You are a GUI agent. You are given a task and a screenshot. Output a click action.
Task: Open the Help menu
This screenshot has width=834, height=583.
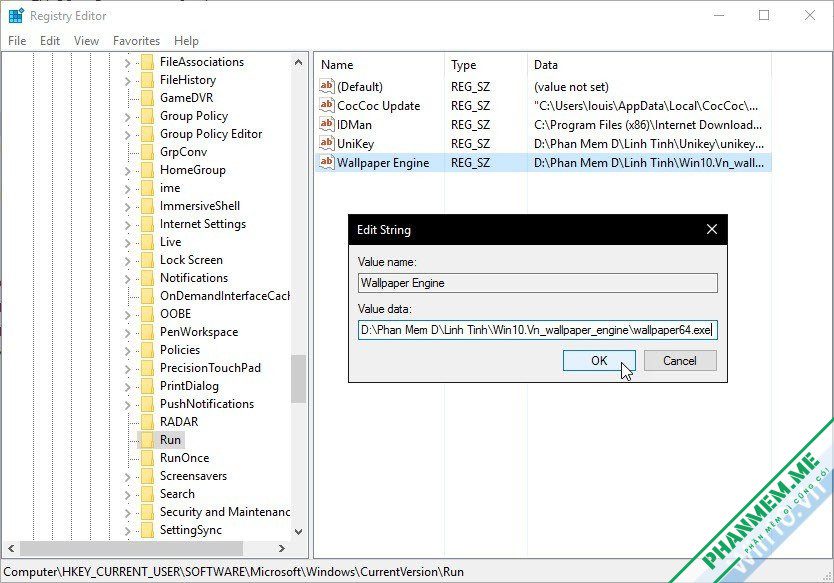pos(186,41)
